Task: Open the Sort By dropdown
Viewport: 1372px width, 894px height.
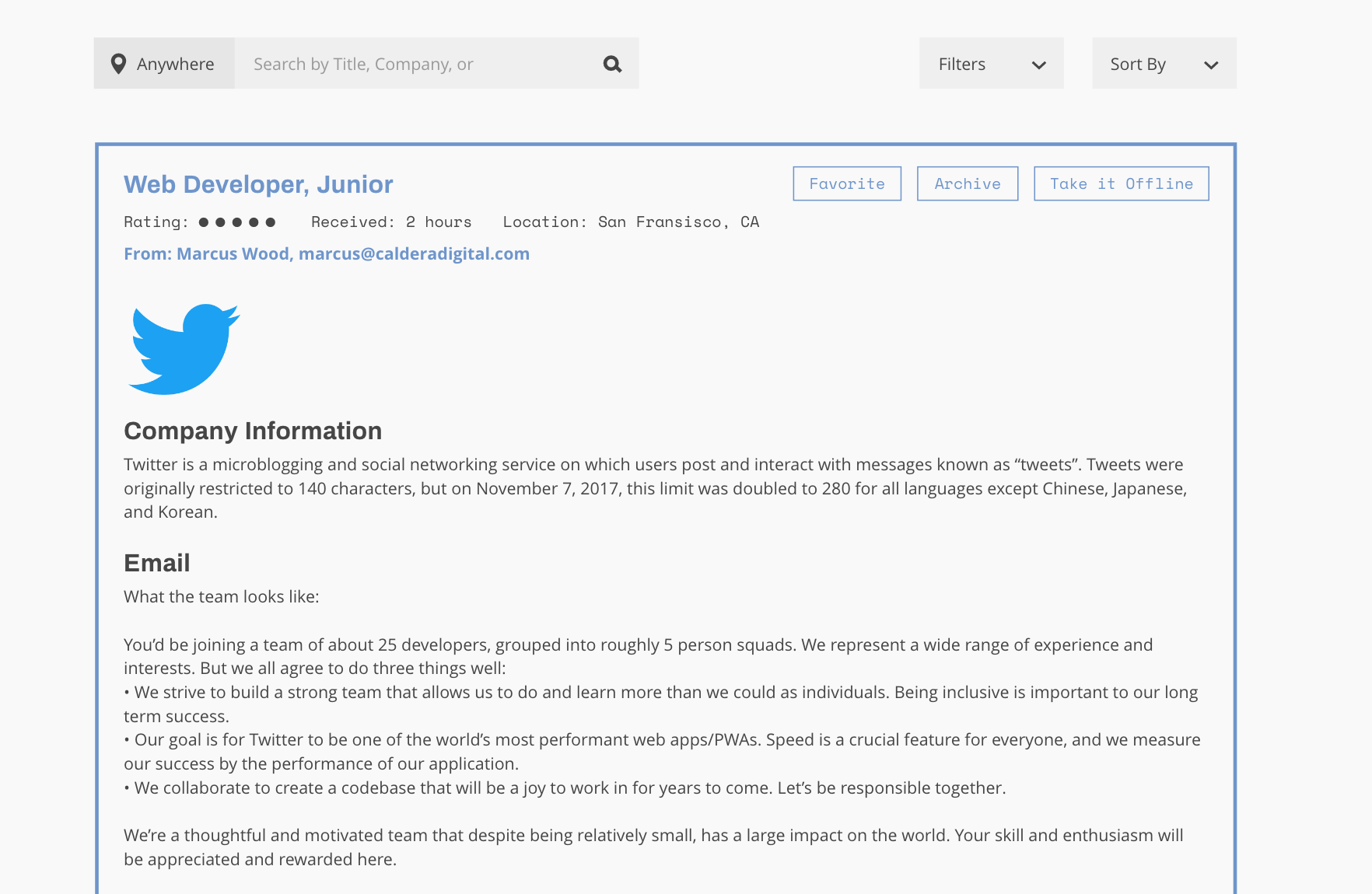Action: (x=1164, y=64)
